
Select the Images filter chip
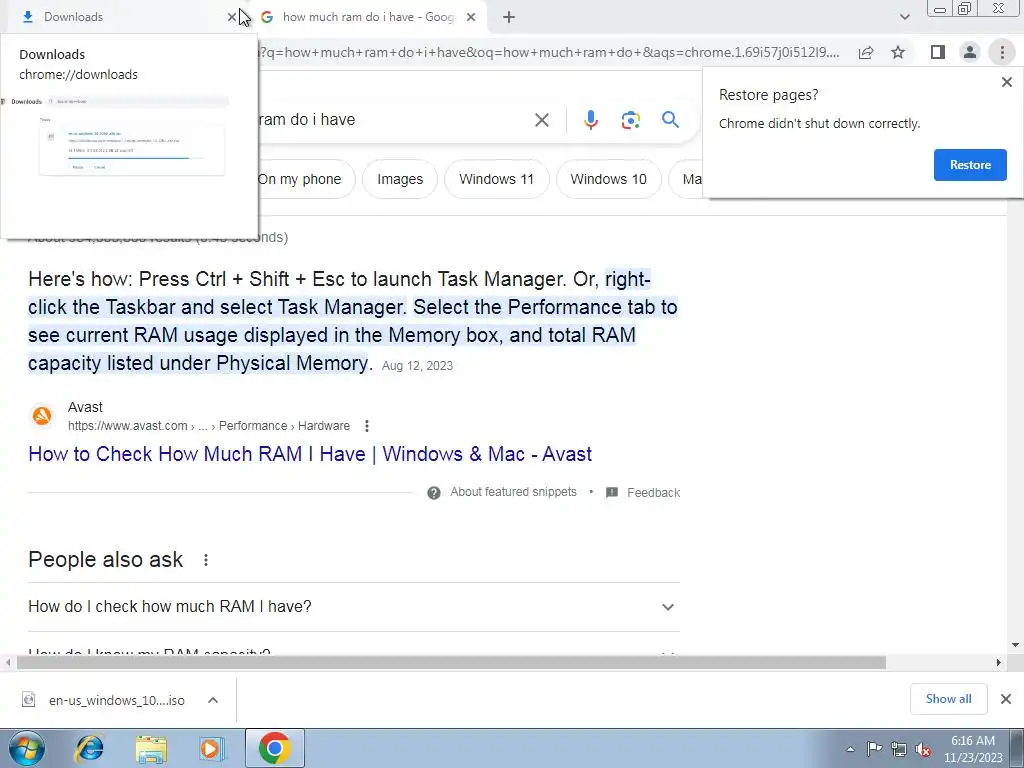point(400,179)
